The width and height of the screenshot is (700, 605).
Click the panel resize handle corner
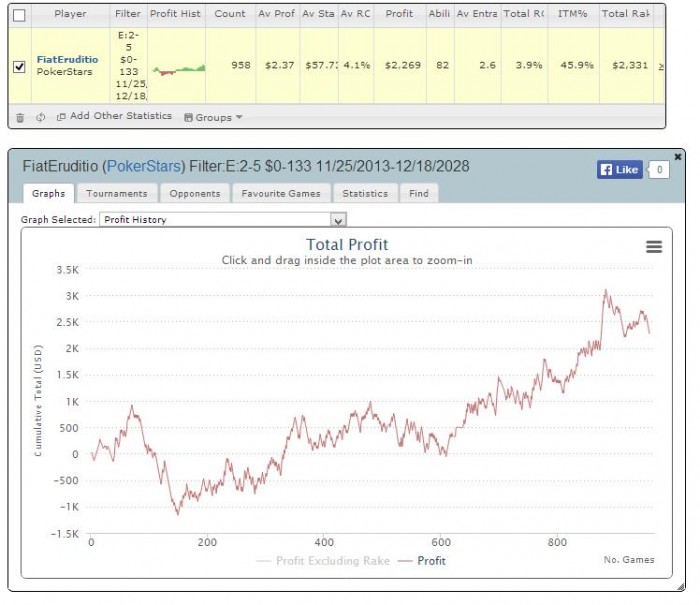pyautogui.click(x=681, y=587)
